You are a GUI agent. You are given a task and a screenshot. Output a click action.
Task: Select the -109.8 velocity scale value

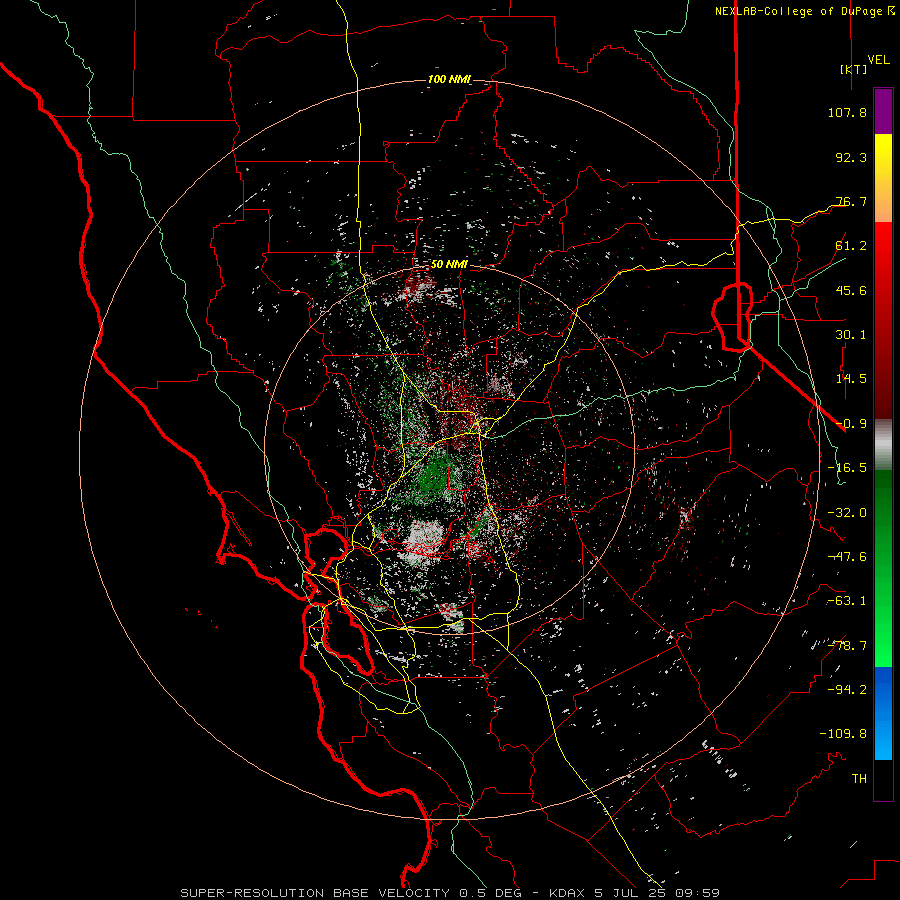tap(843, 733)
